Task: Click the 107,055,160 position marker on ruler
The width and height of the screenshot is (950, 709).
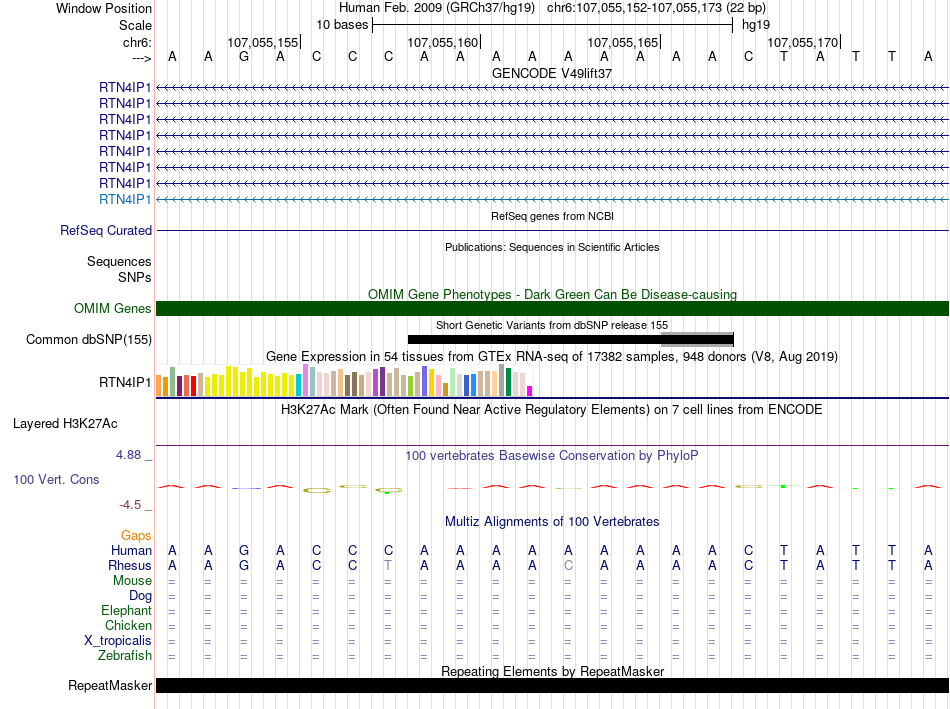Action: click(443, 42)
